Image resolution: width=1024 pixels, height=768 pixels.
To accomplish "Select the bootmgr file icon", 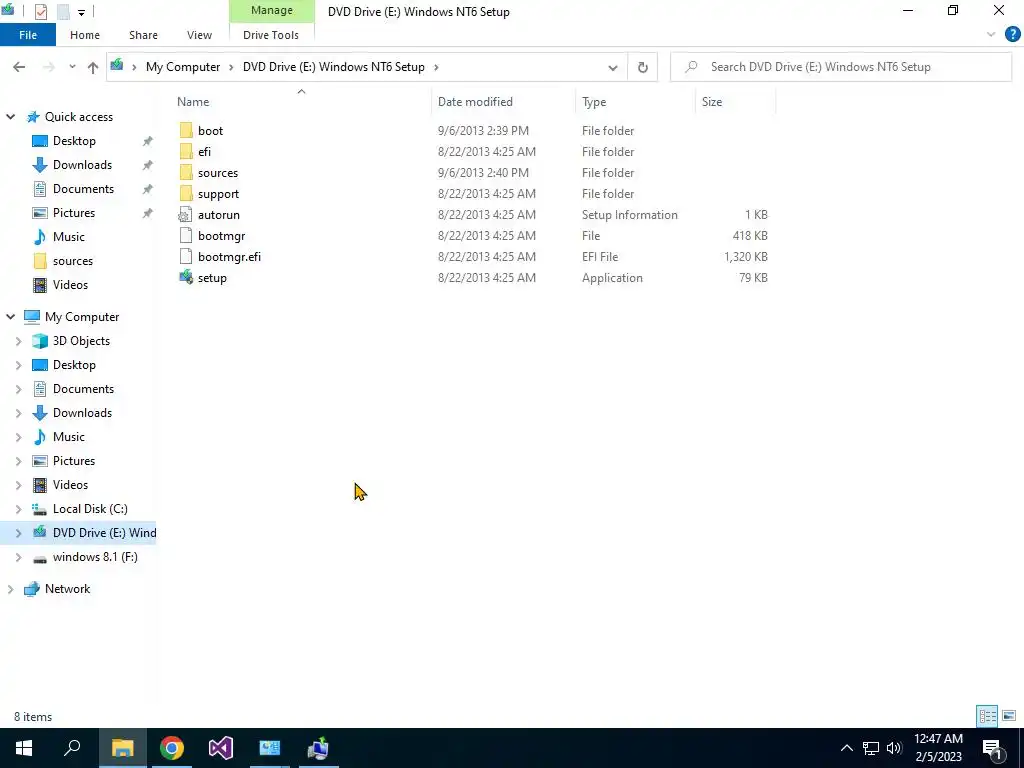I will (186, 236).
